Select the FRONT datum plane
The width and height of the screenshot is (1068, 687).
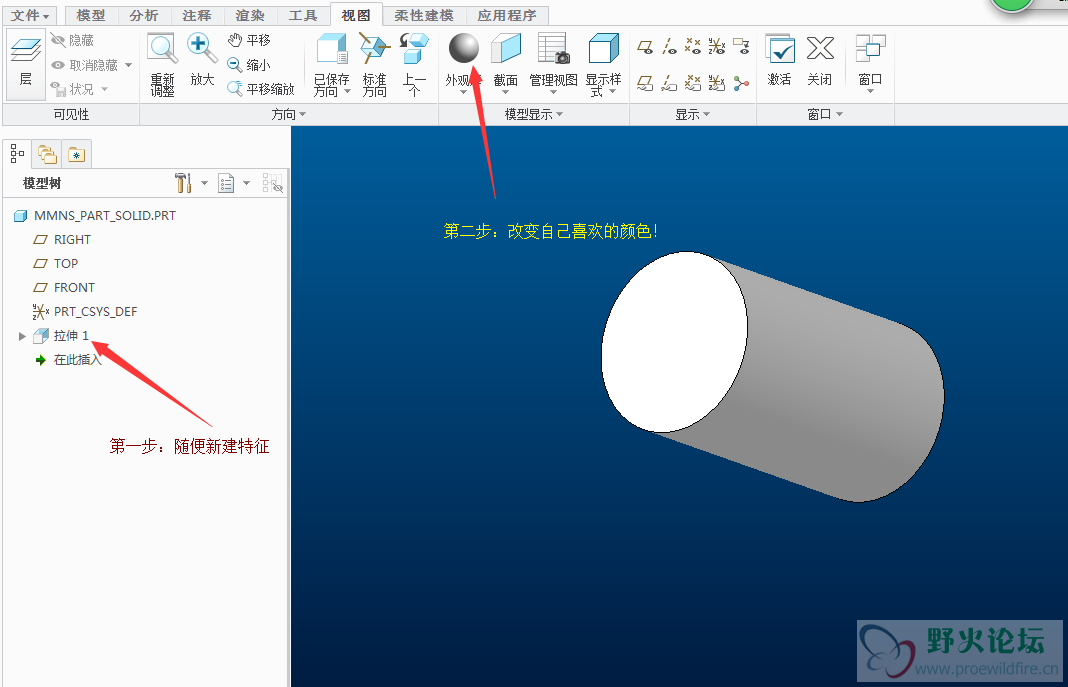click(64, 287)
